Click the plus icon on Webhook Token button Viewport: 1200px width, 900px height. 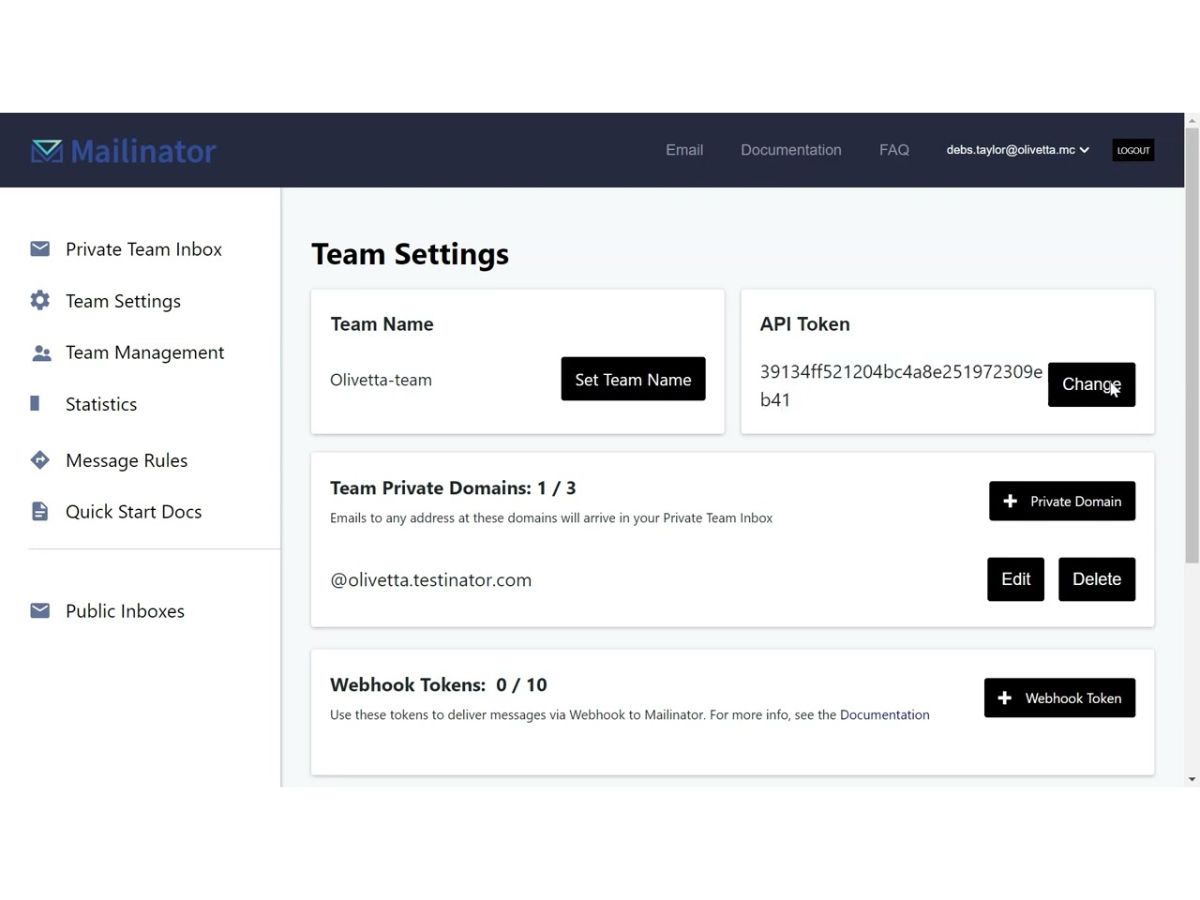pyautogui.click(x=1005, y=698)
